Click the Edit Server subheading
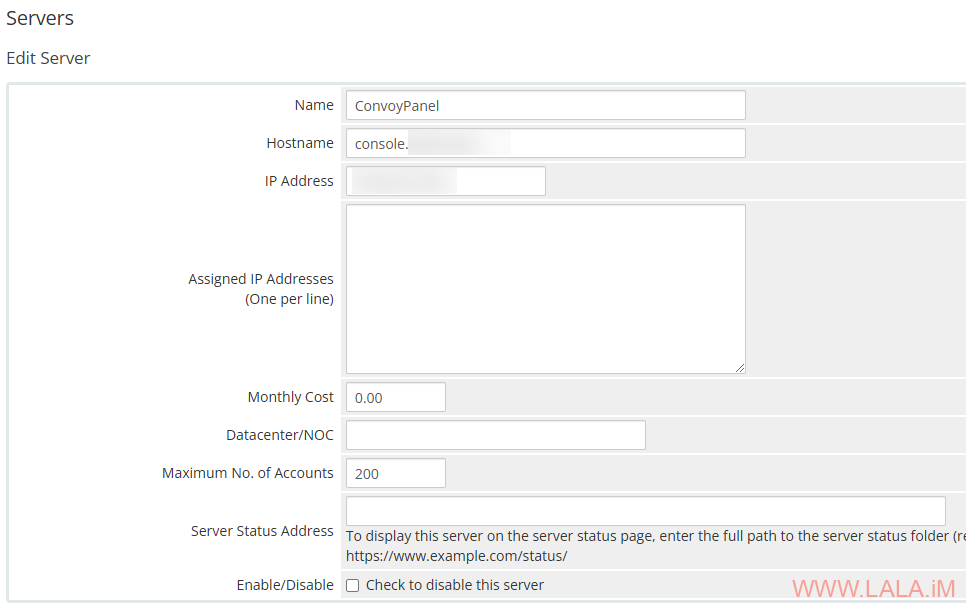The image size is (966, 606). click(48, 58)
